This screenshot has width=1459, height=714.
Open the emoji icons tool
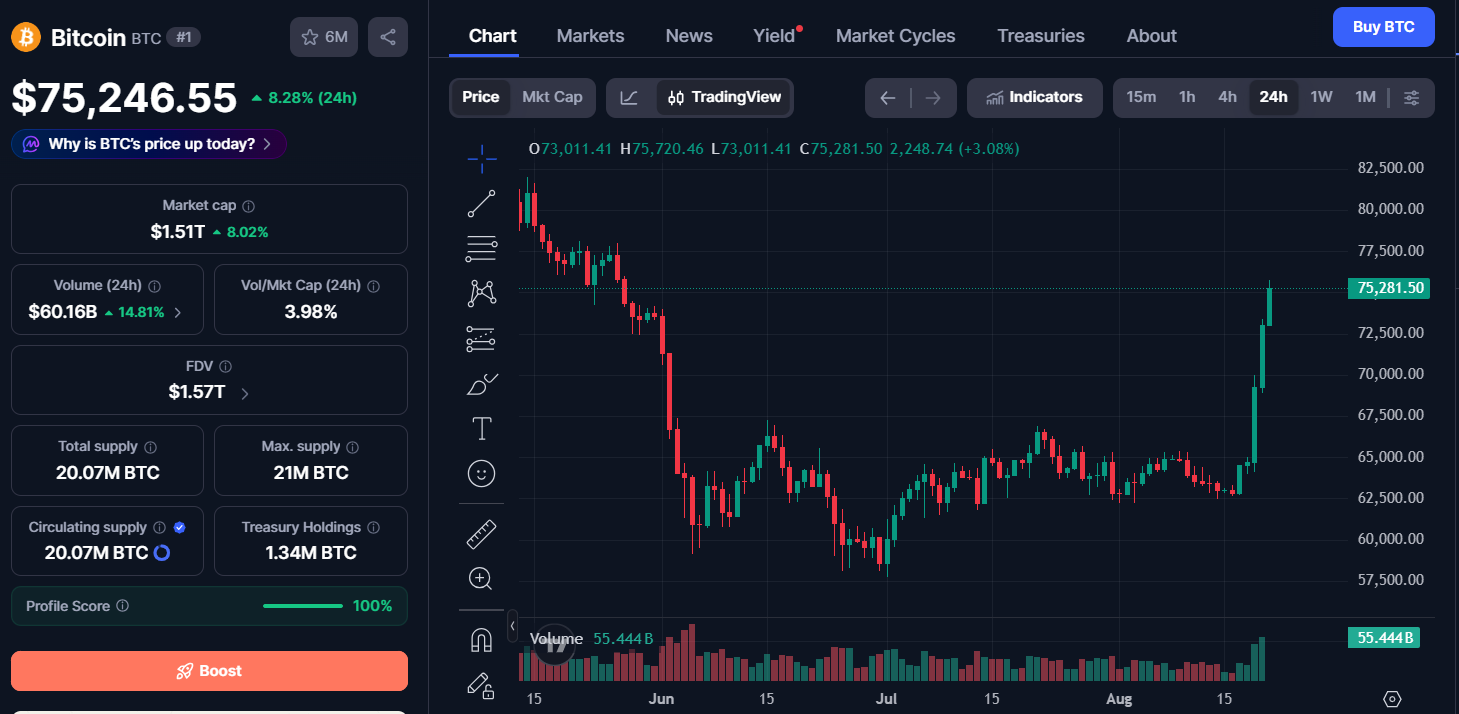point(482,474)
